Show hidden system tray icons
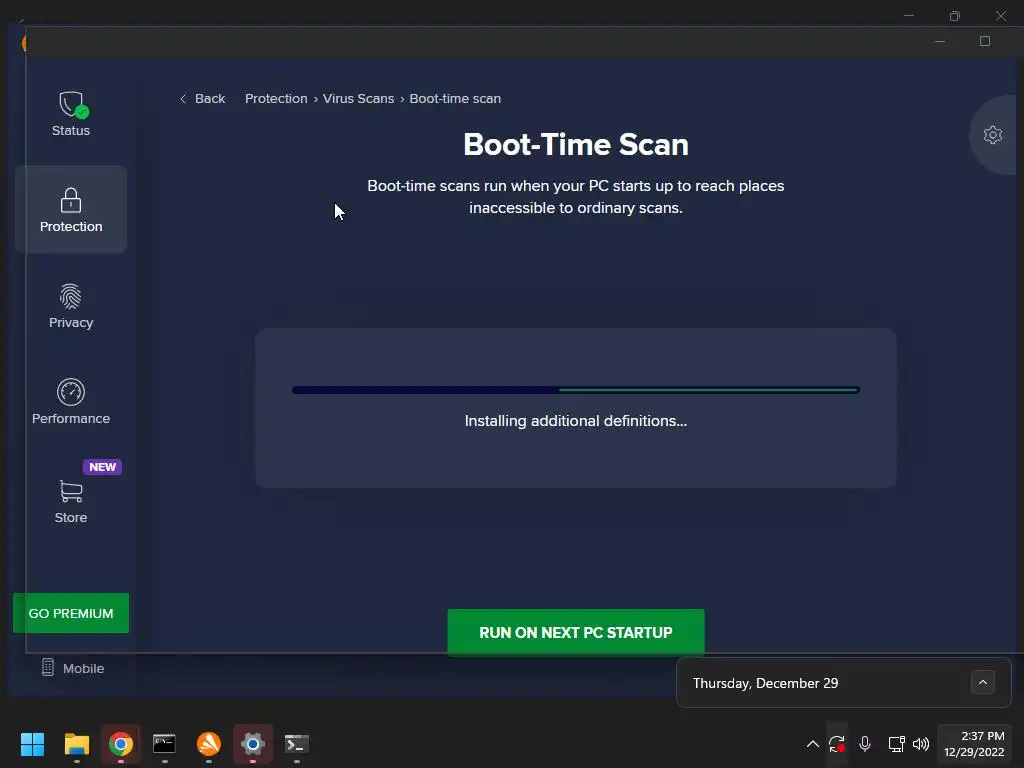1024x768 pixels. tap(812, 744)
